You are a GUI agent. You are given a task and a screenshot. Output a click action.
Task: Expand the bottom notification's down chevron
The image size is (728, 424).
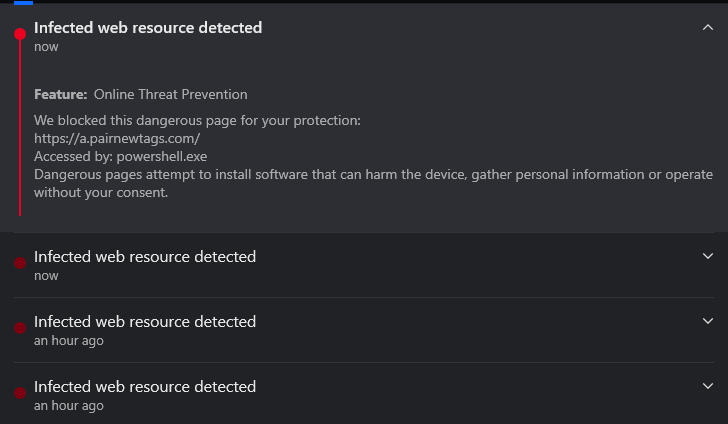[708, 386]
